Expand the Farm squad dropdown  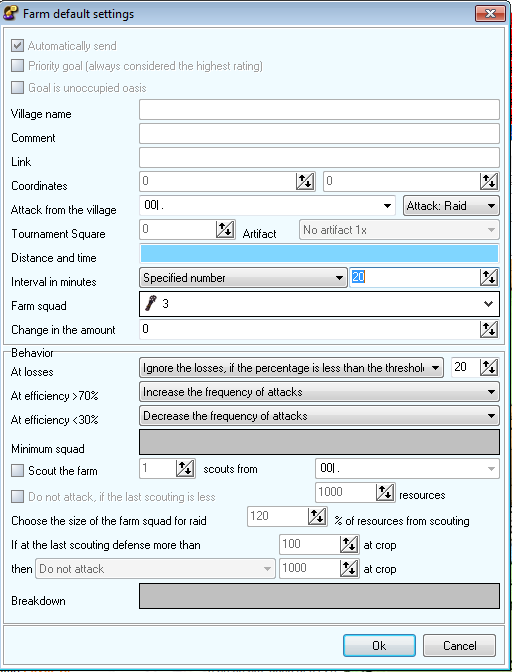pos(488,304)
